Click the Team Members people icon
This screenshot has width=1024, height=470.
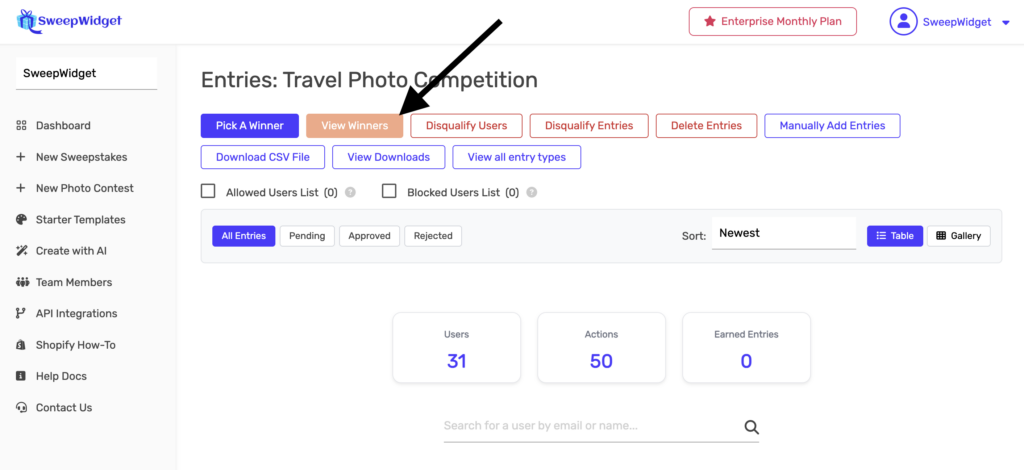(21, 282)
